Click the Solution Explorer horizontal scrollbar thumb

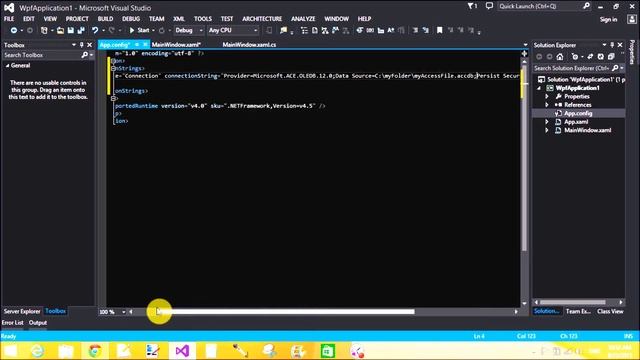[x=574, y=302]
